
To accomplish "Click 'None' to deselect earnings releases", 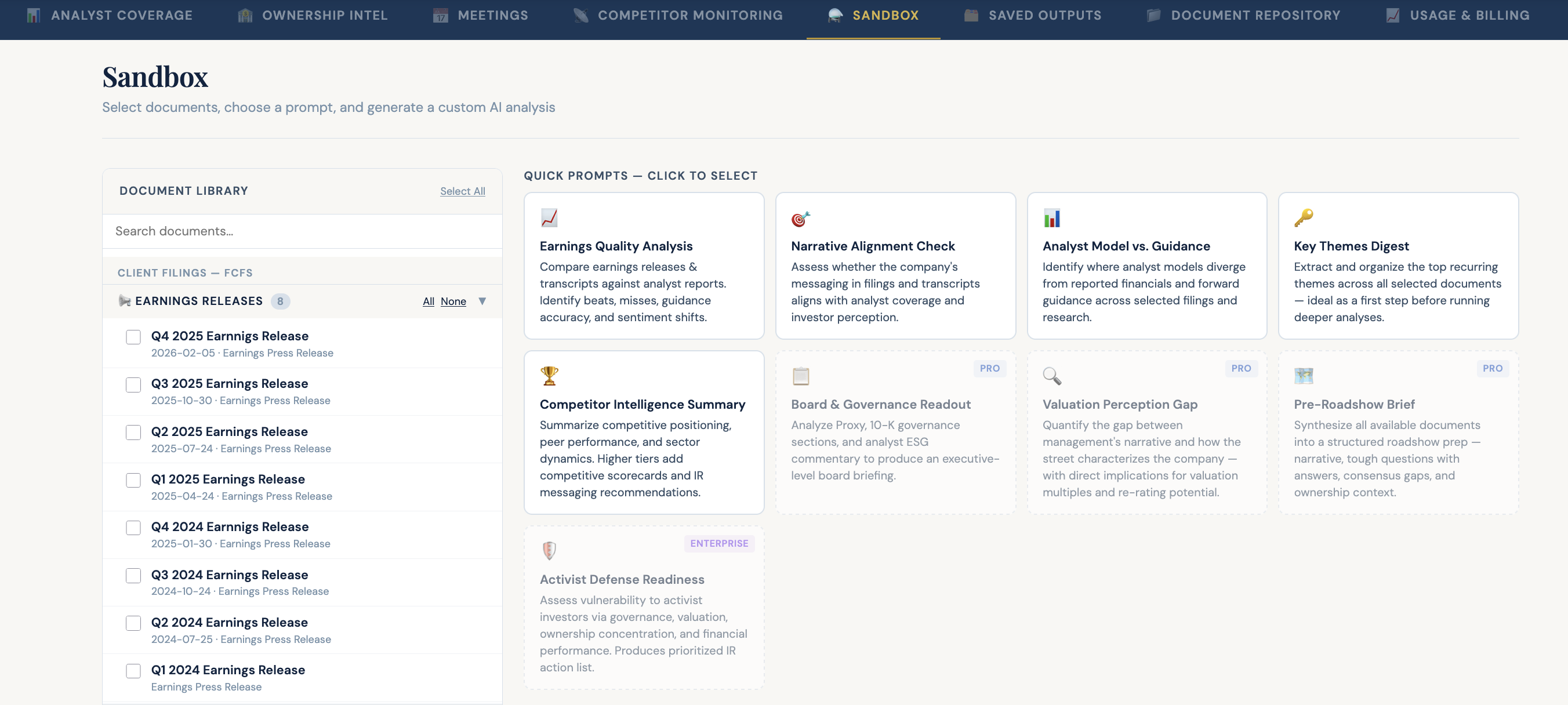I will click(x=453, y=301).
